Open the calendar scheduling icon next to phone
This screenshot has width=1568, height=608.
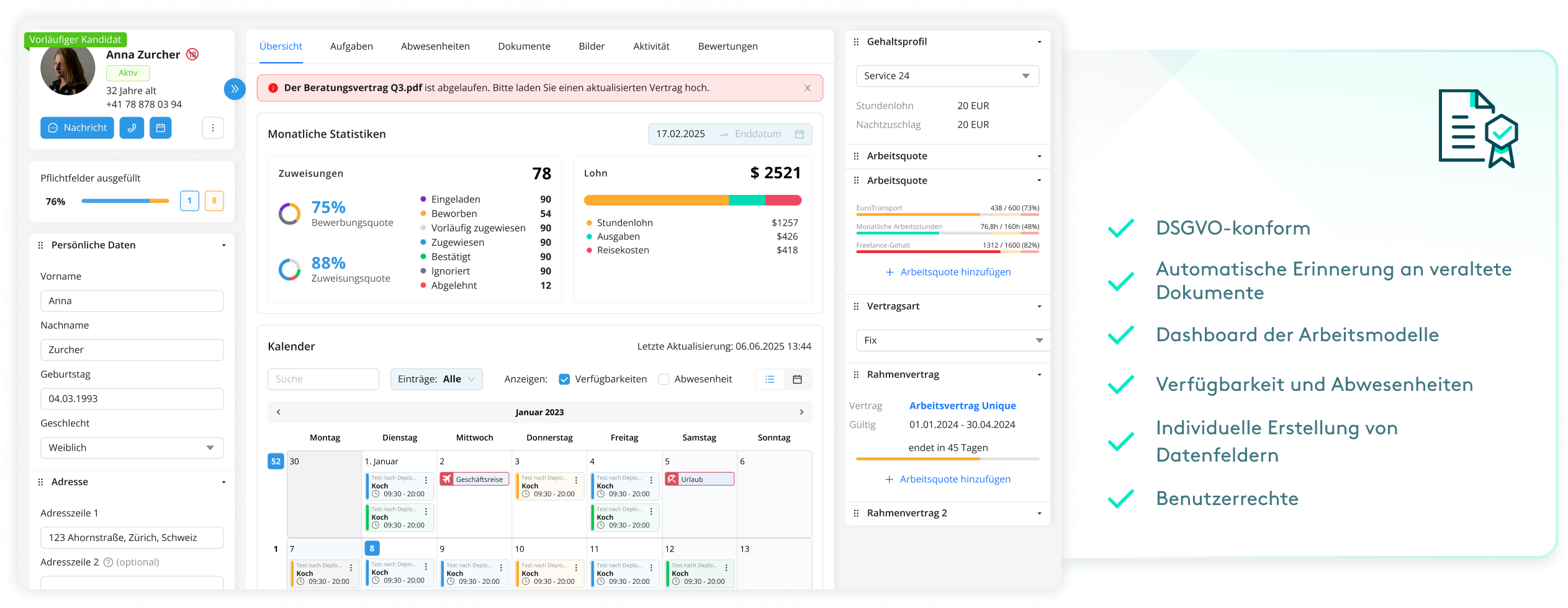point(161,128)
